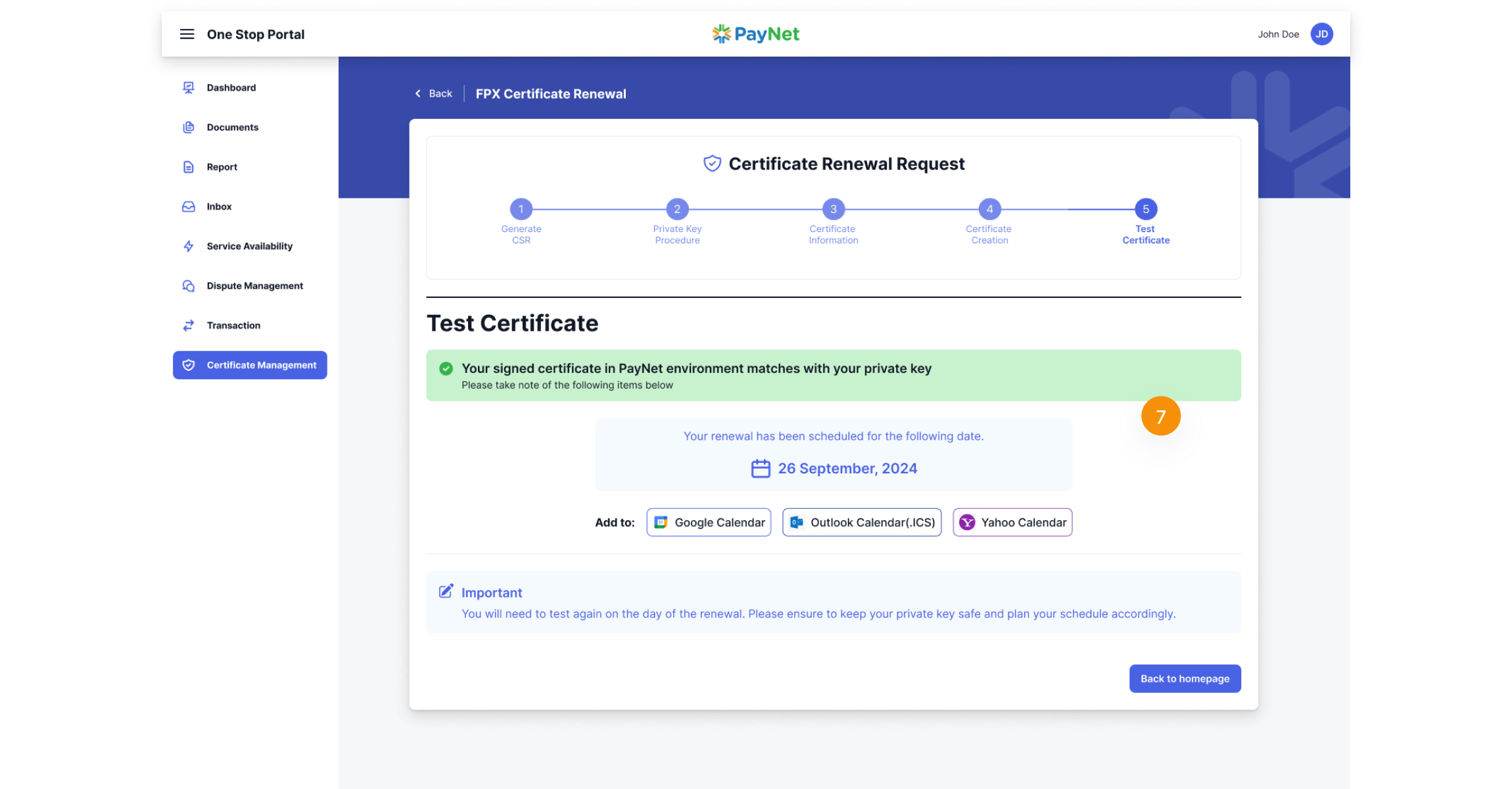1512x789 pixels.
Task: Open the Dashboard sidebar icon
Action: coord(188,87)
